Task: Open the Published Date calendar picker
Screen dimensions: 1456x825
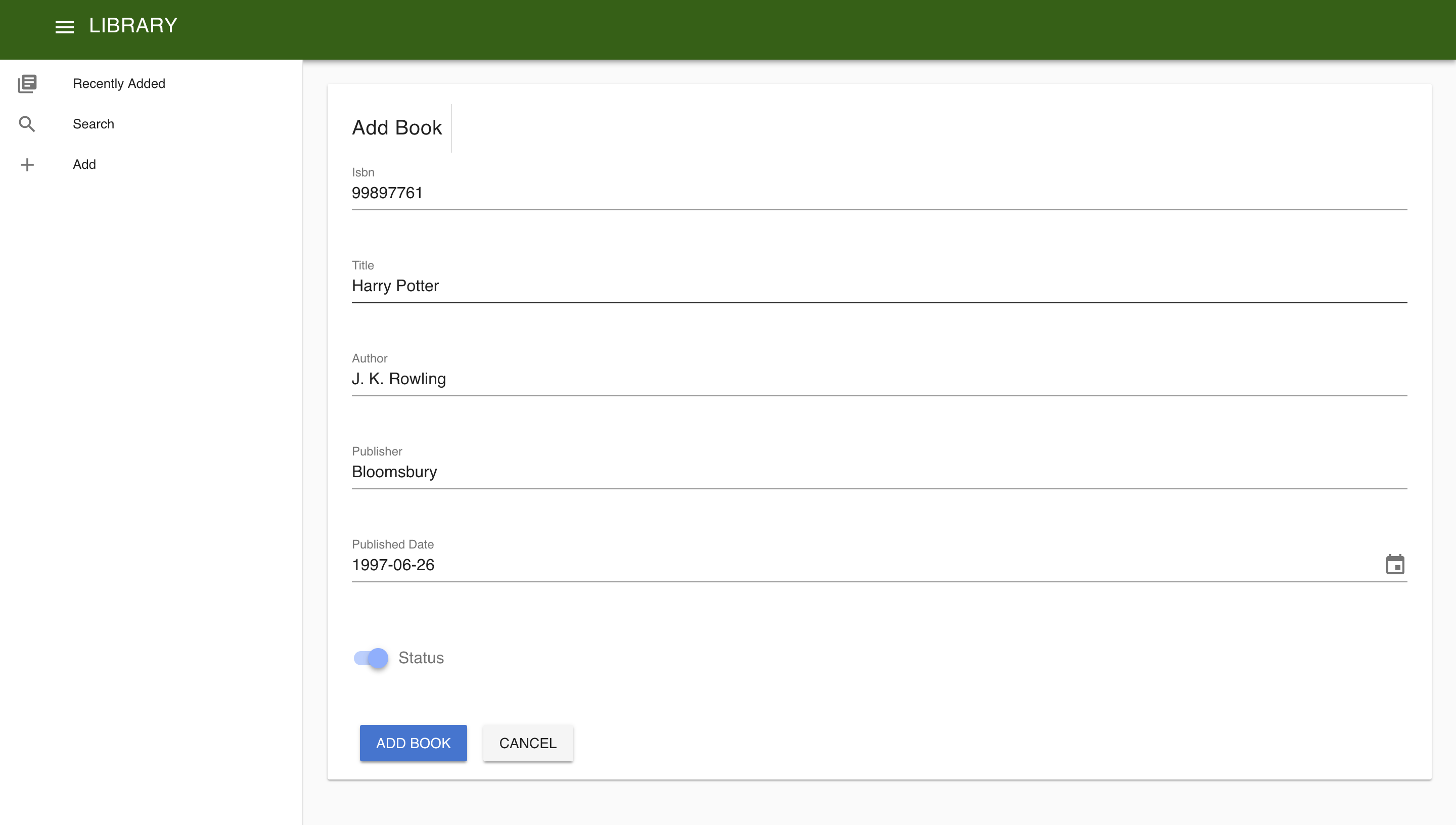Action: coord(1394,564)
